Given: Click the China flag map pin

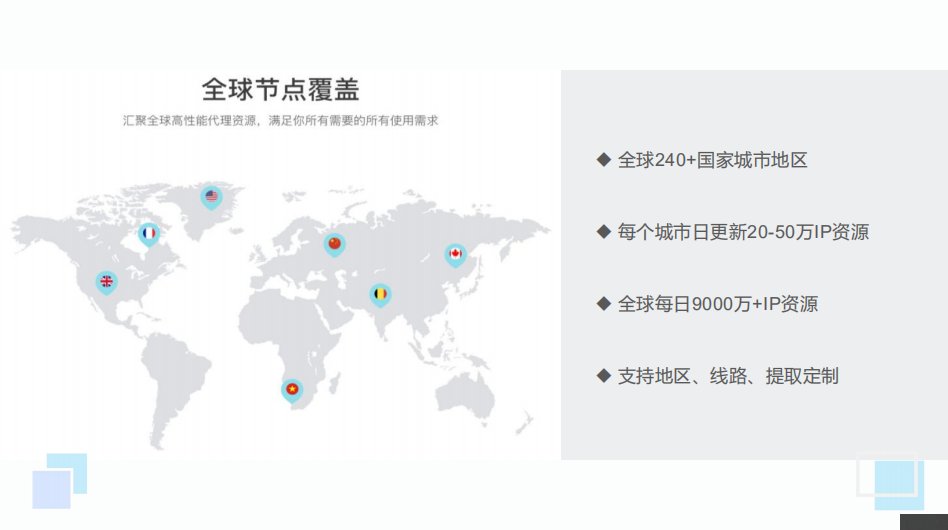Looking at the screenshot, I should [334, 244].
